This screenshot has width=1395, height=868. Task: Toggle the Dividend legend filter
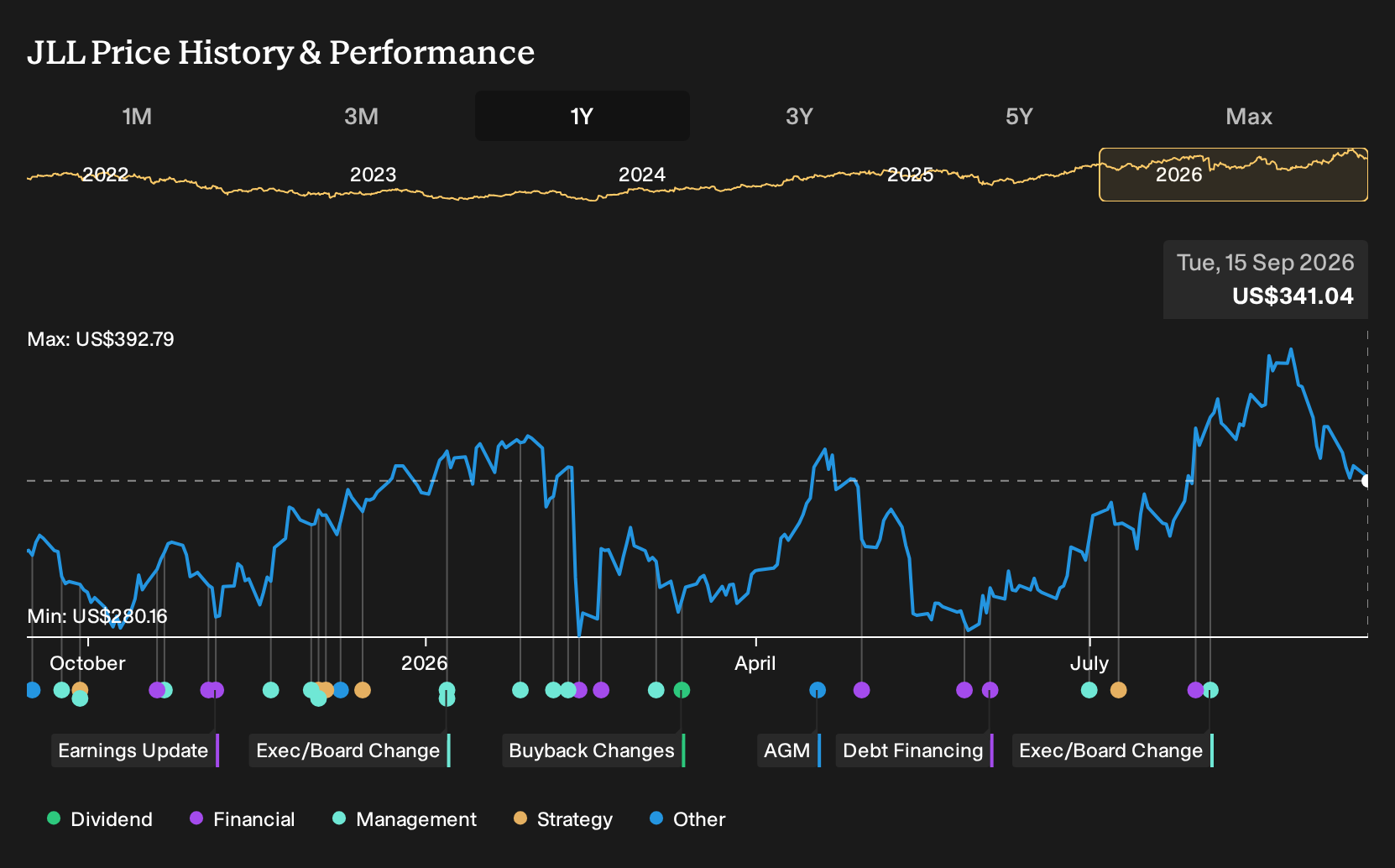pyautogui.click(x=100, y=819)
